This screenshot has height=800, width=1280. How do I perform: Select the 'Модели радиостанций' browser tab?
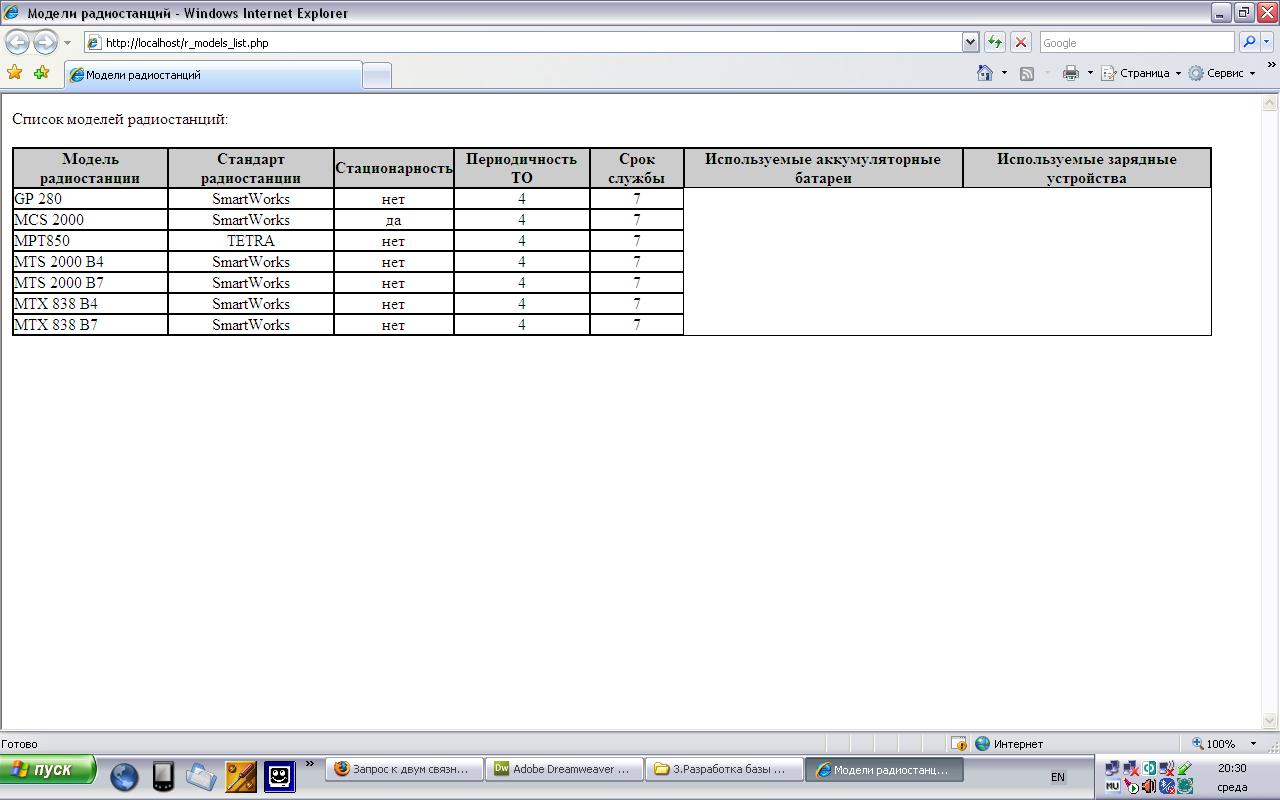[x=213, y=75]
